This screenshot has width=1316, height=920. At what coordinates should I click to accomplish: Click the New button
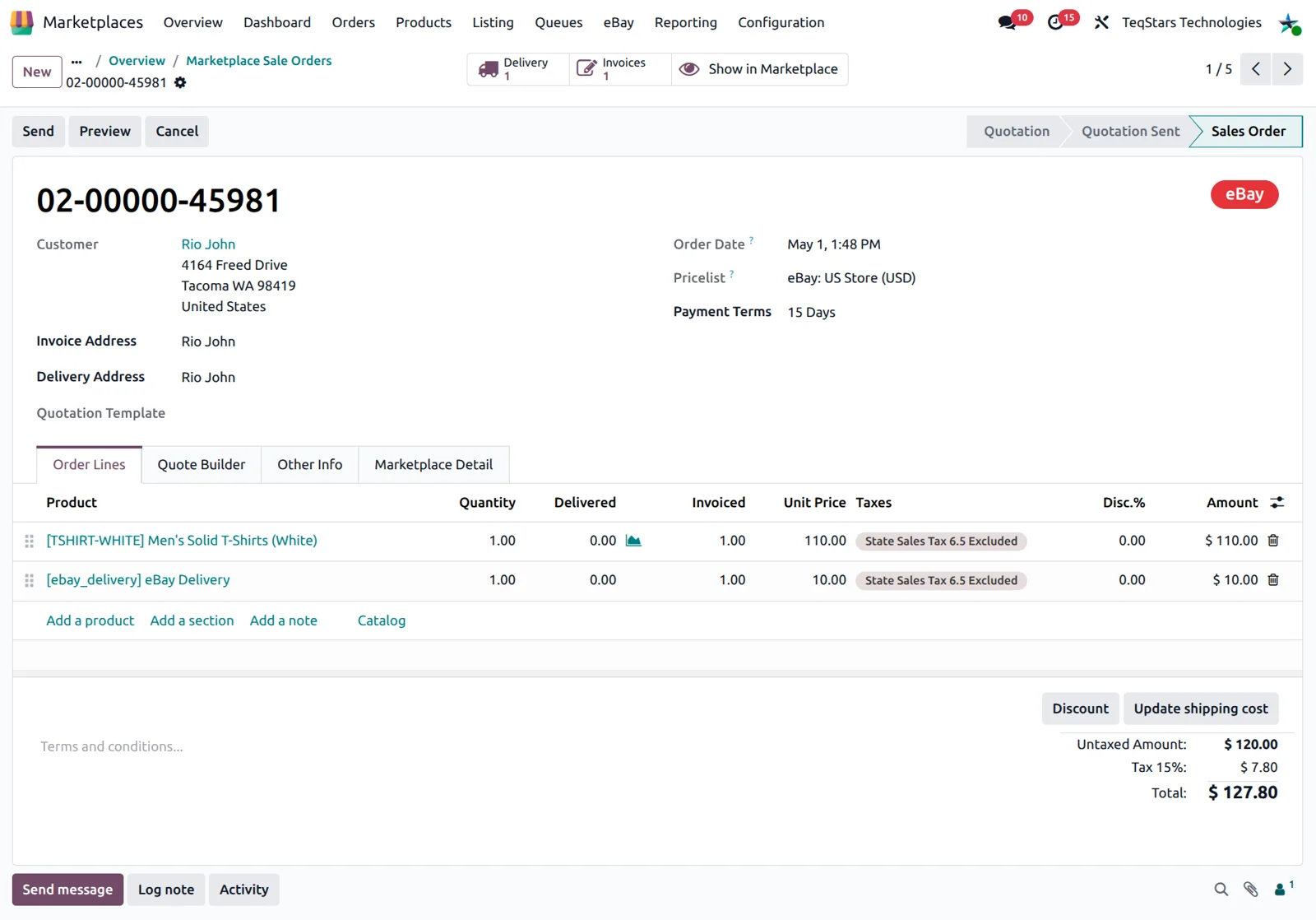pyautogui.click(x=37, y=72)
